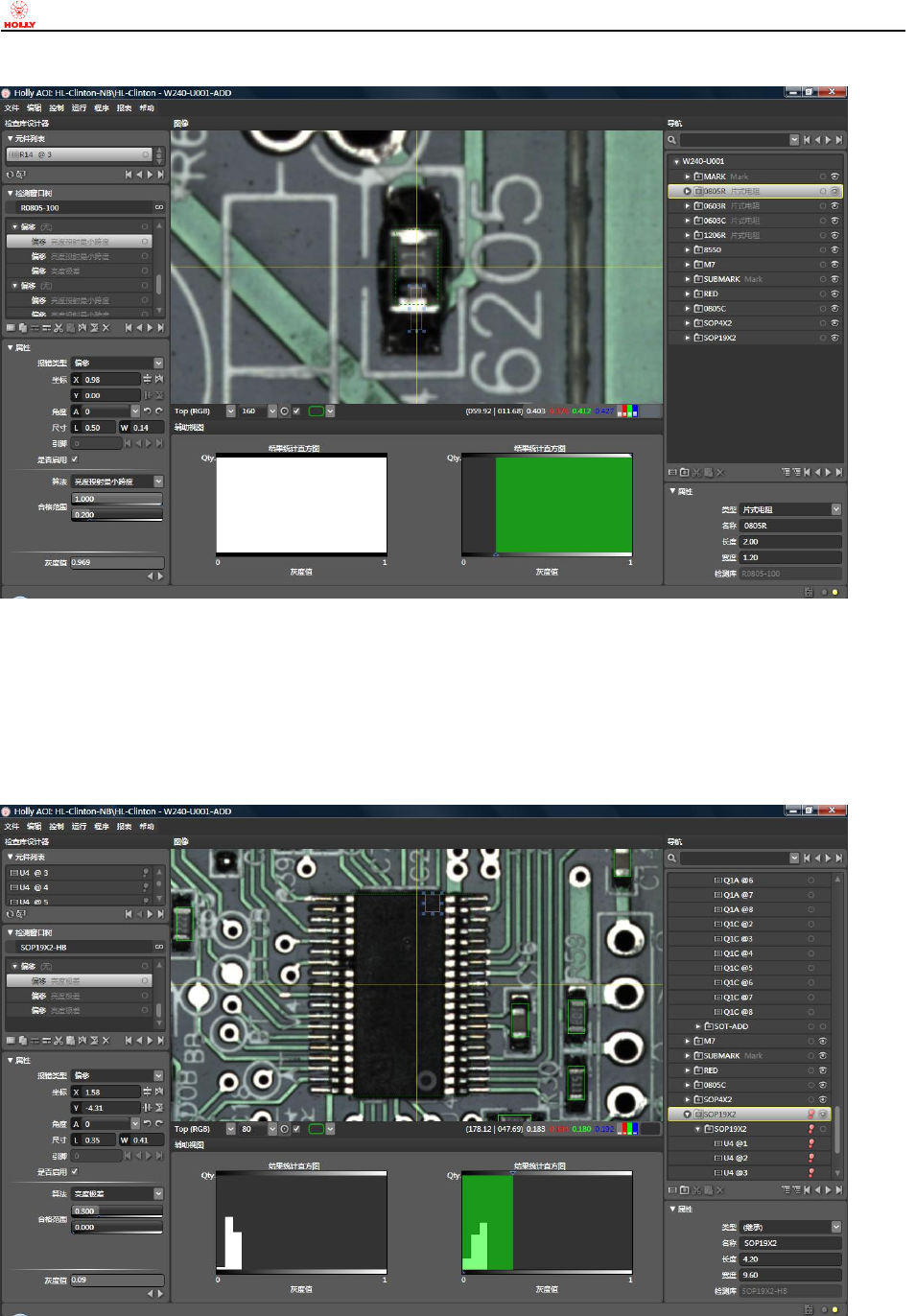Select the 1206R 片式电阻 tree entry
916x1316 pixels.
(729, 235)
